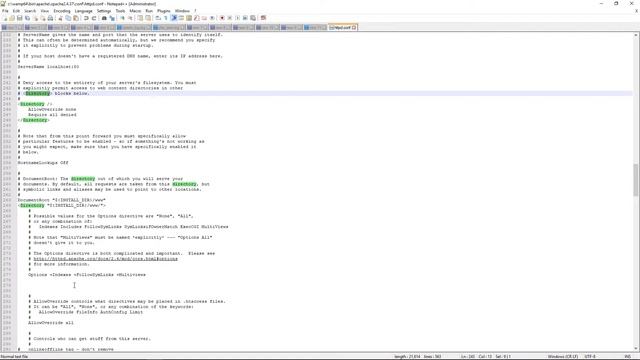Open the Encoding menu
Viewport: 640px width, 360px height.
click(x=62, y=11)
